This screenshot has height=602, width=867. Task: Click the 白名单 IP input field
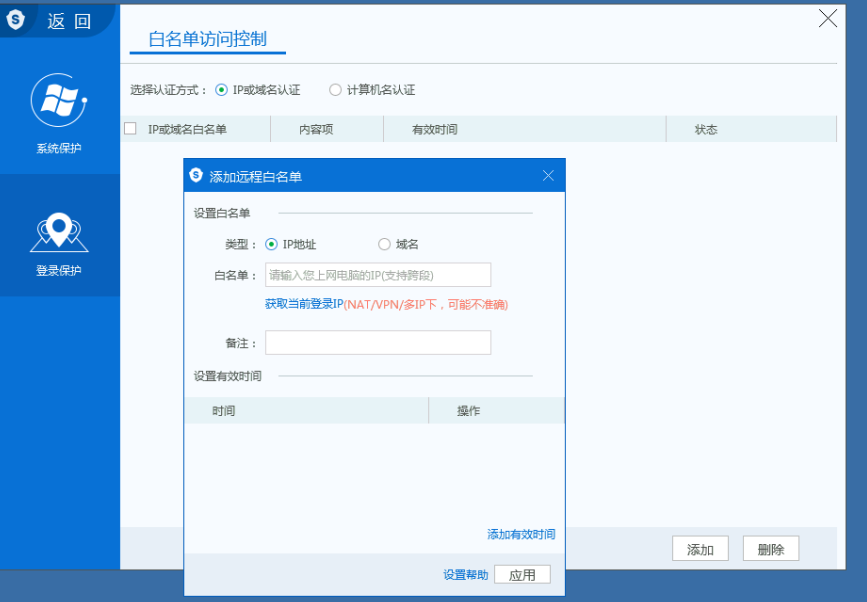(378, 275)
